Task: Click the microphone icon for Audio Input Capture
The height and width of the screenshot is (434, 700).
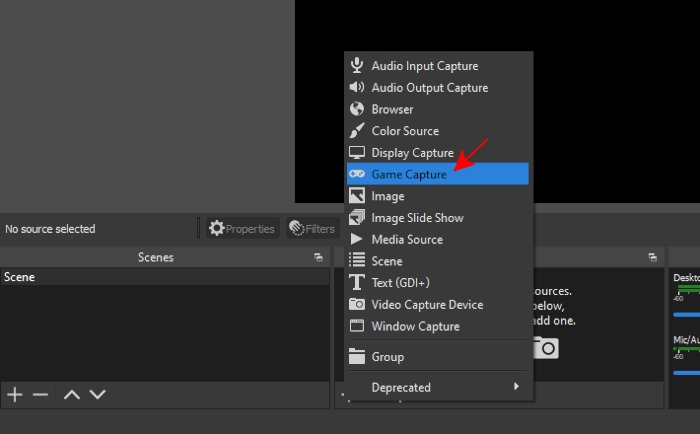Action: (356, 65)
